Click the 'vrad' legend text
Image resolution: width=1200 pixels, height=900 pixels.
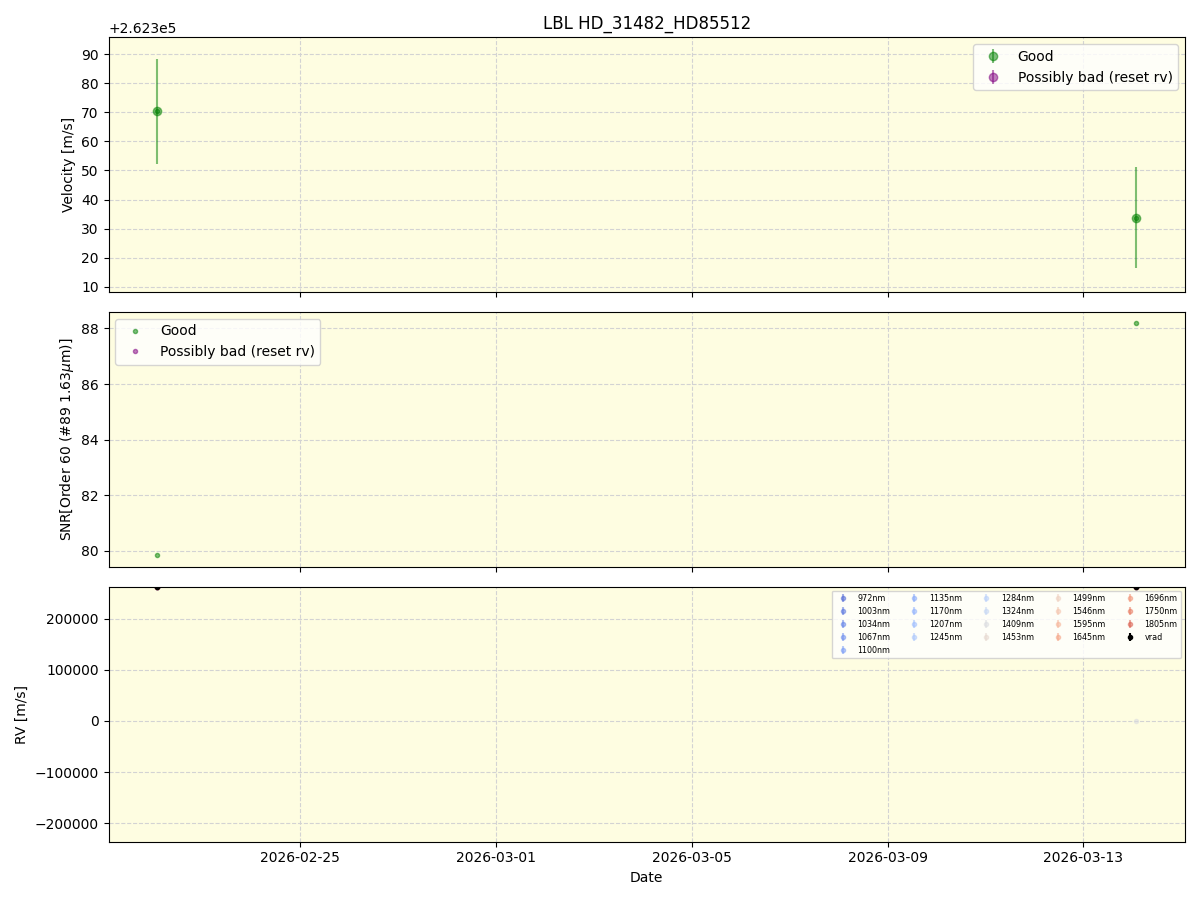pos(1154,637)
